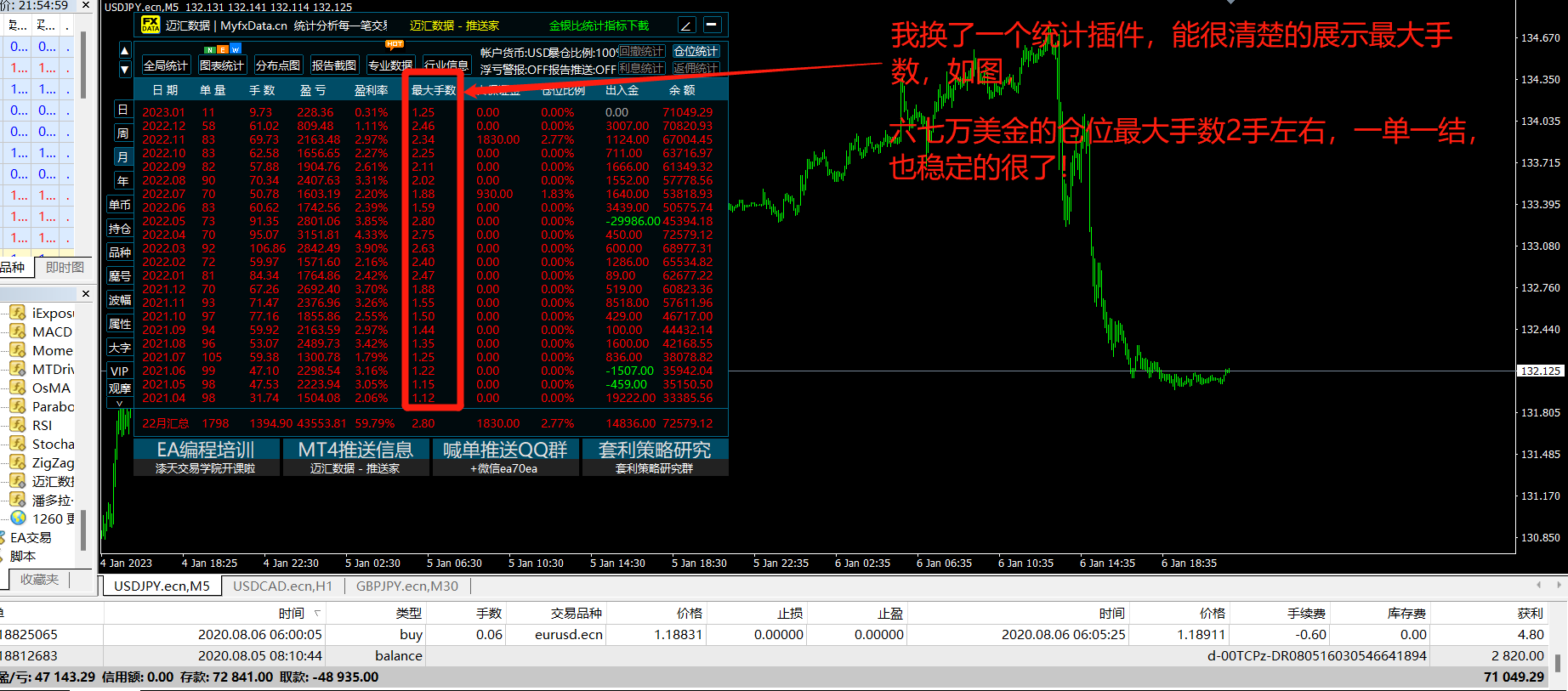Toggle 利息统计 interest statistics
The width and height of the screenshot is (1568, 691).
point(641,68)
